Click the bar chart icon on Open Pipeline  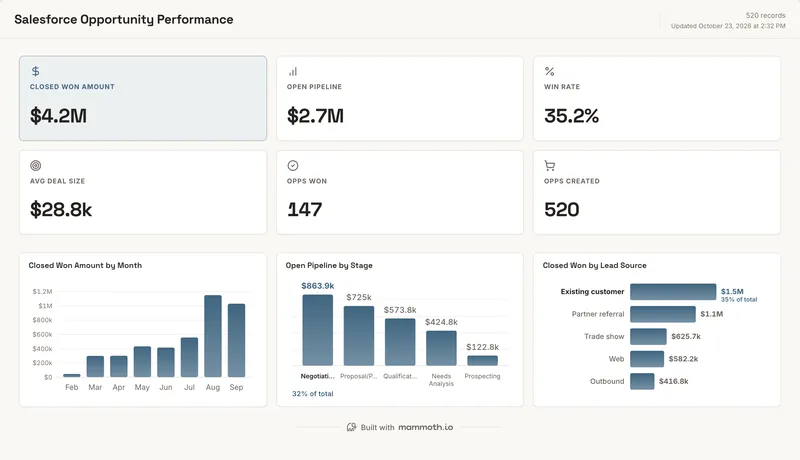[x=293, y=71]
